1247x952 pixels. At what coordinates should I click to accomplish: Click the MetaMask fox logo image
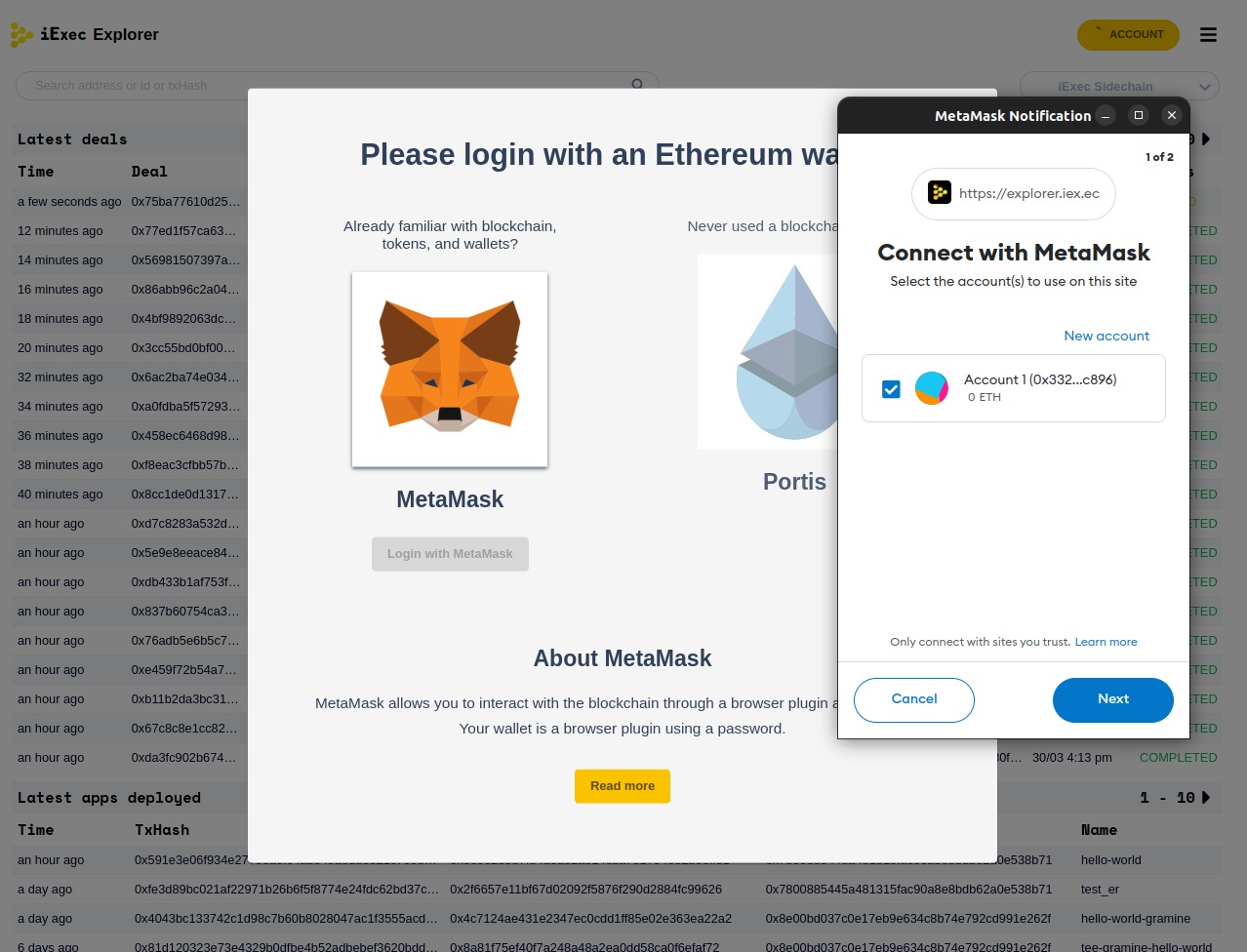(x=450, y=370)
